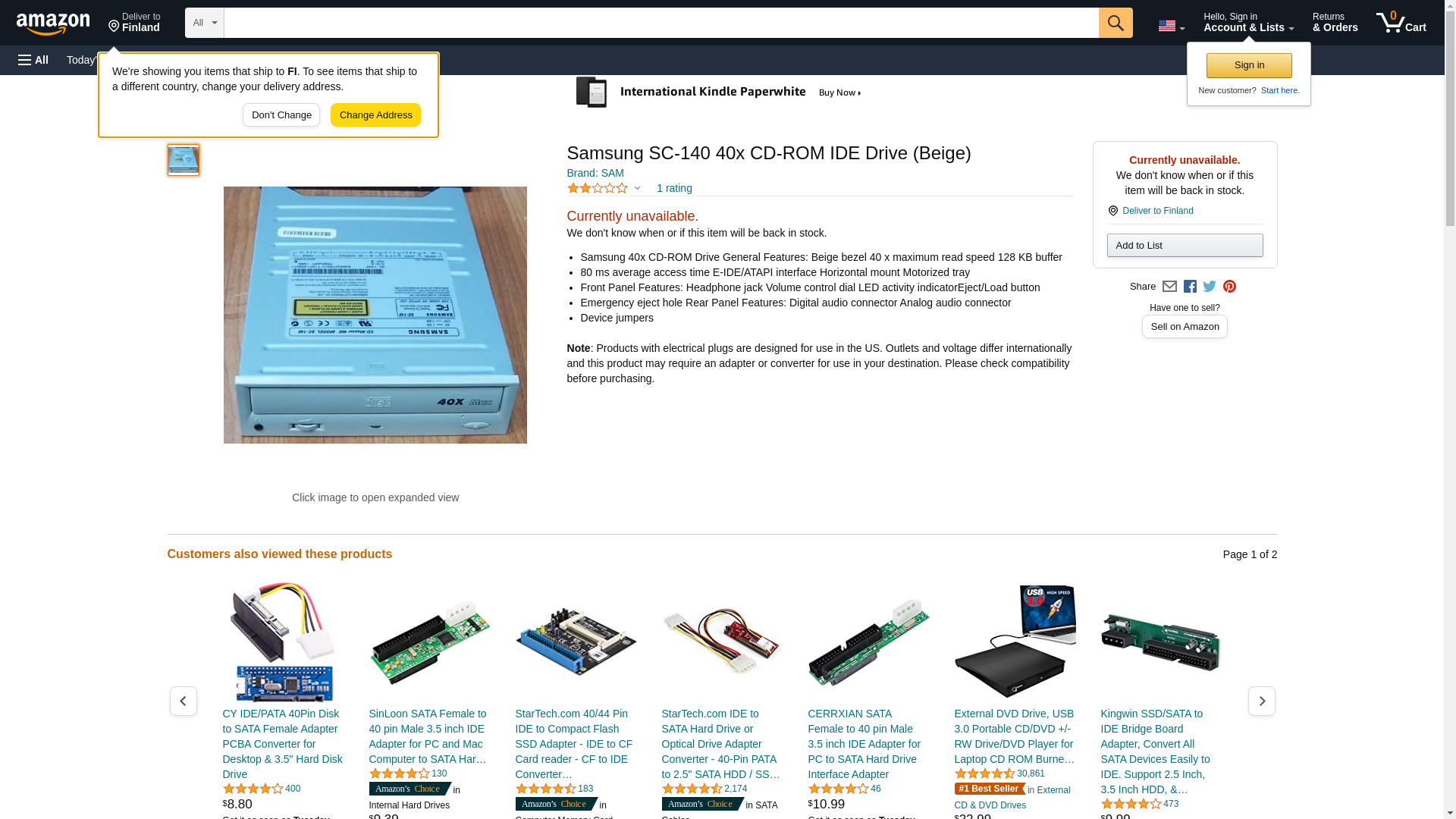Select the product image thumbnail
Screen dimensions: 1456x819
(x=184, y=160)
